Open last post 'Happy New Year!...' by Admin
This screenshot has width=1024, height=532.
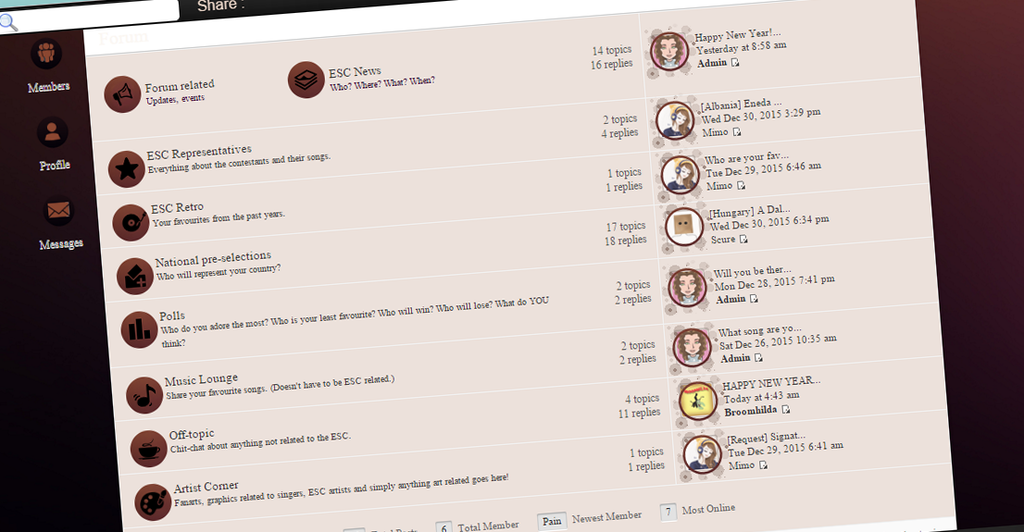pyautogui.click(x=737, y=34)
